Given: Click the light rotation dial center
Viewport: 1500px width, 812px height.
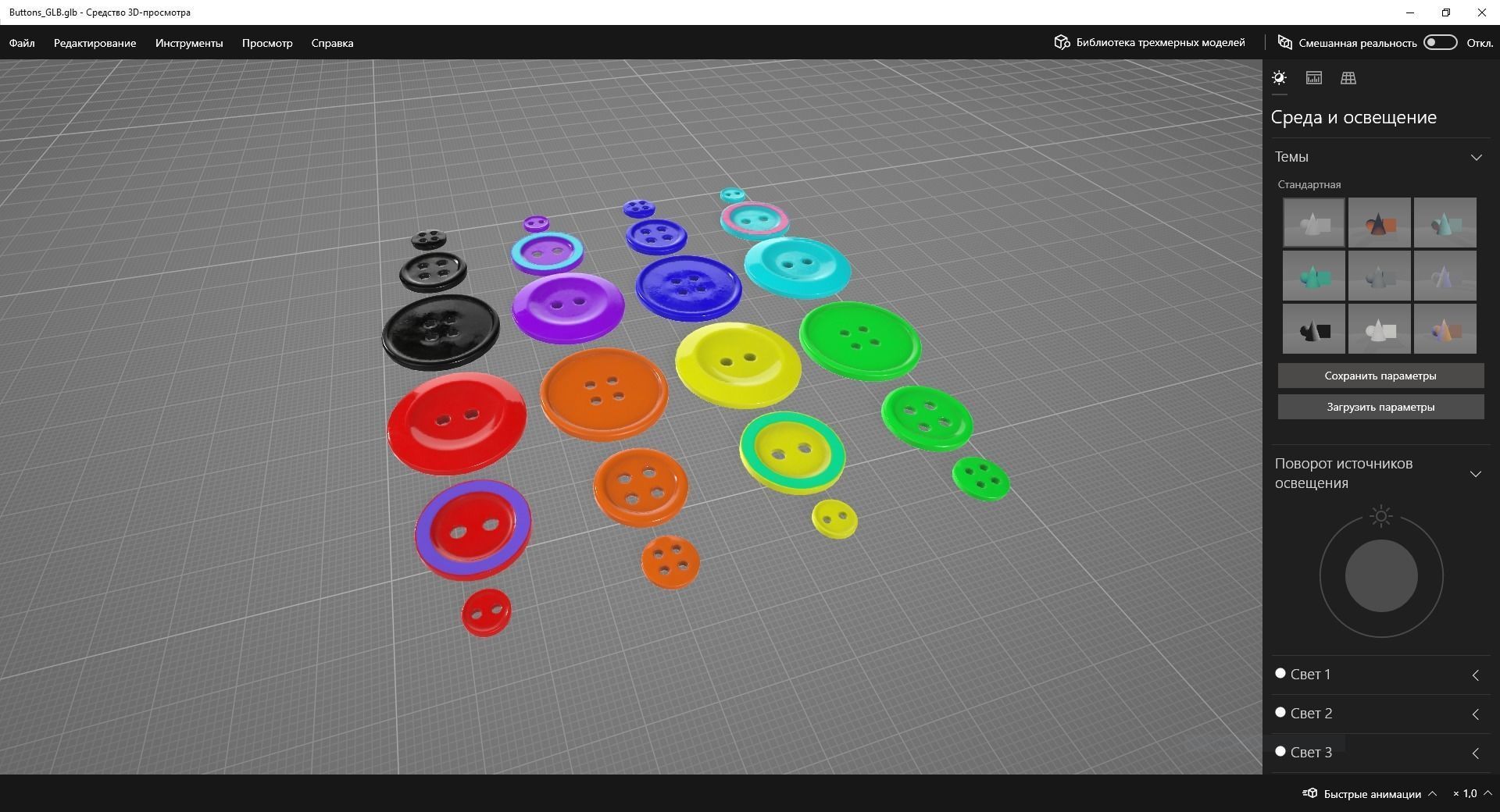Looking at the screenshot, I should (x=1381, y=576).
